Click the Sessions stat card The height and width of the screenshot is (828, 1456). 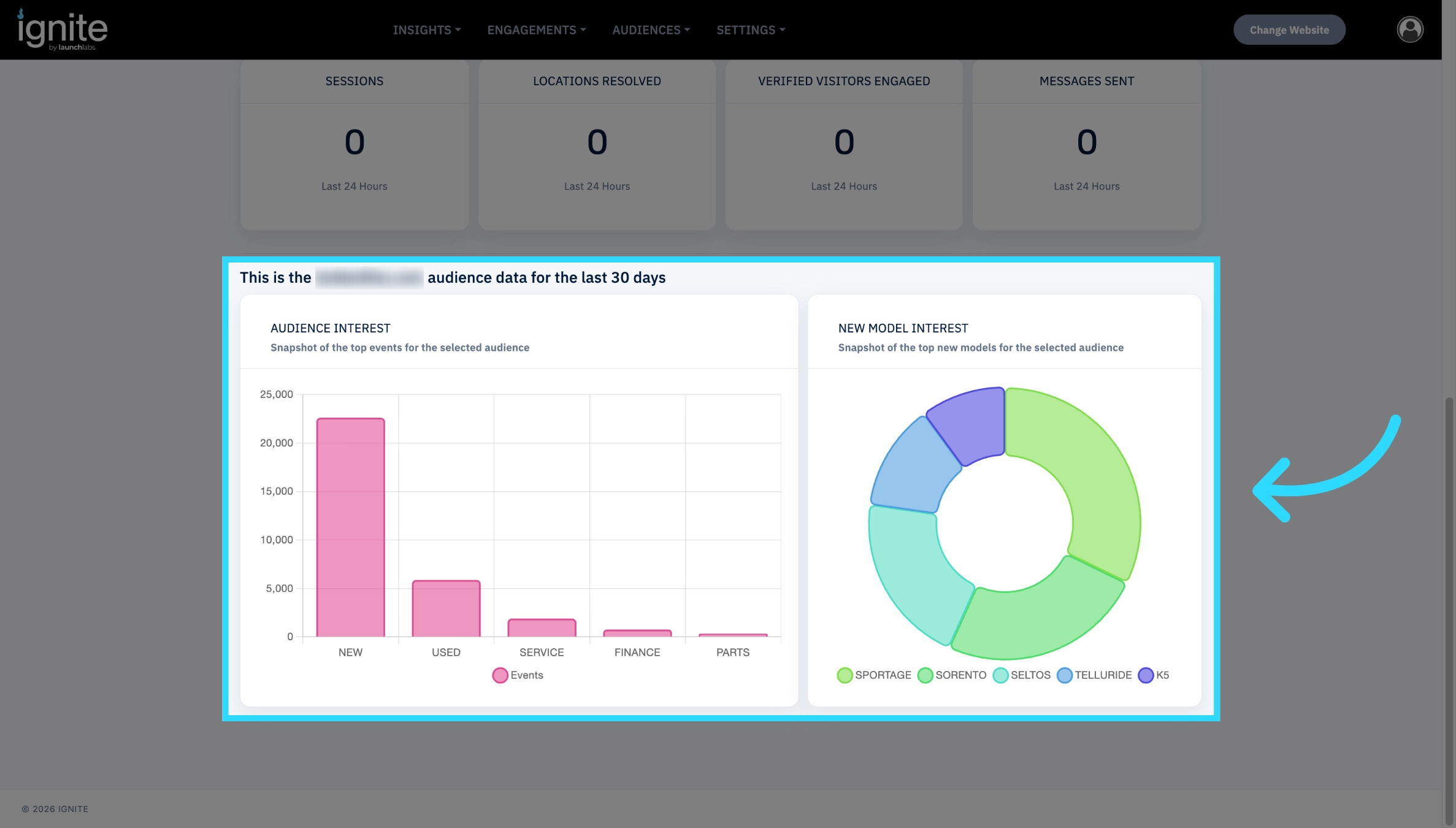tap(354, 145)
